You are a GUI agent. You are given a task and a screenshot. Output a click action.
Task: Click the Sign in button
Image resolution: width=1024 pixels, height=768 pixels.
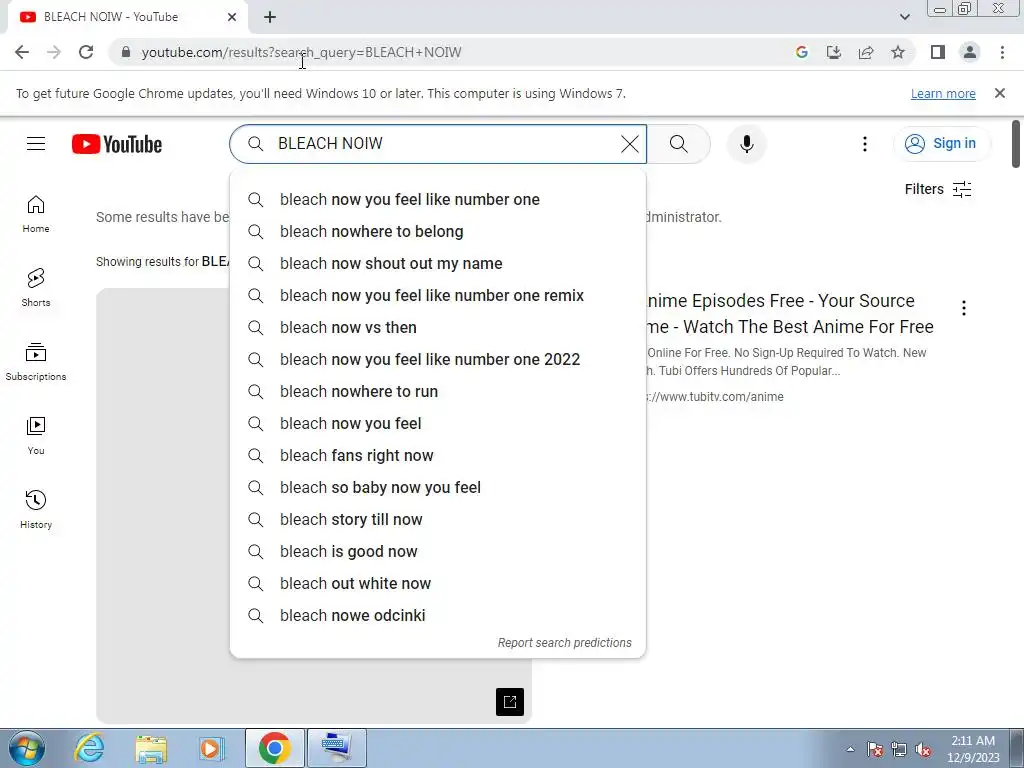tap(942, 144)
